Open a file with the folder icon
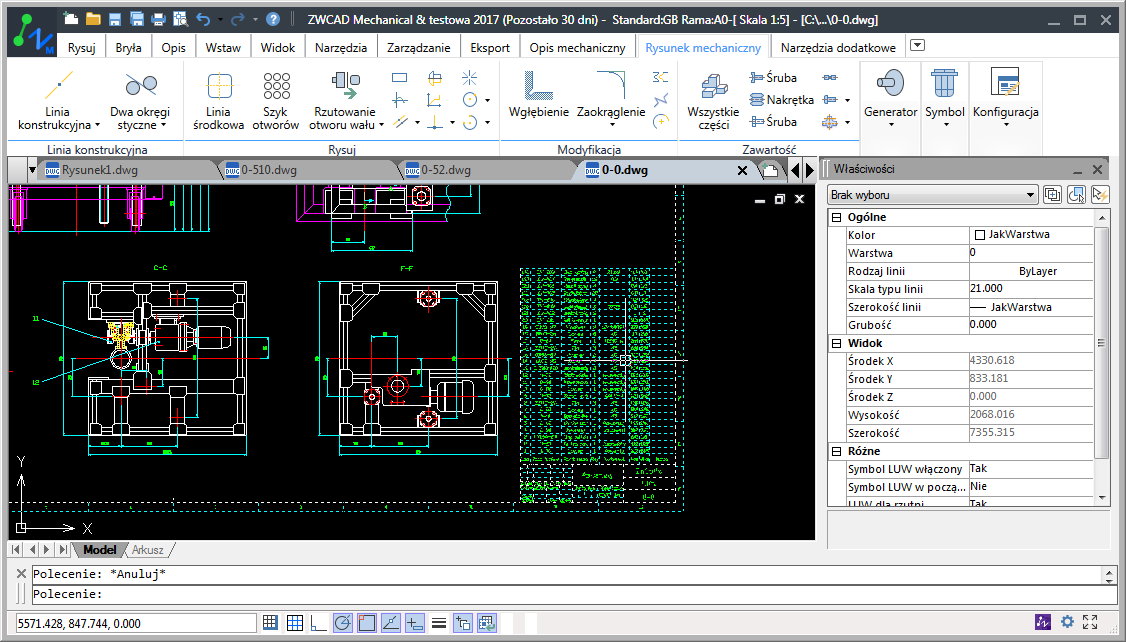Image resolution: width=1126 pixels, height=642 pixels. tap(93, 19)
